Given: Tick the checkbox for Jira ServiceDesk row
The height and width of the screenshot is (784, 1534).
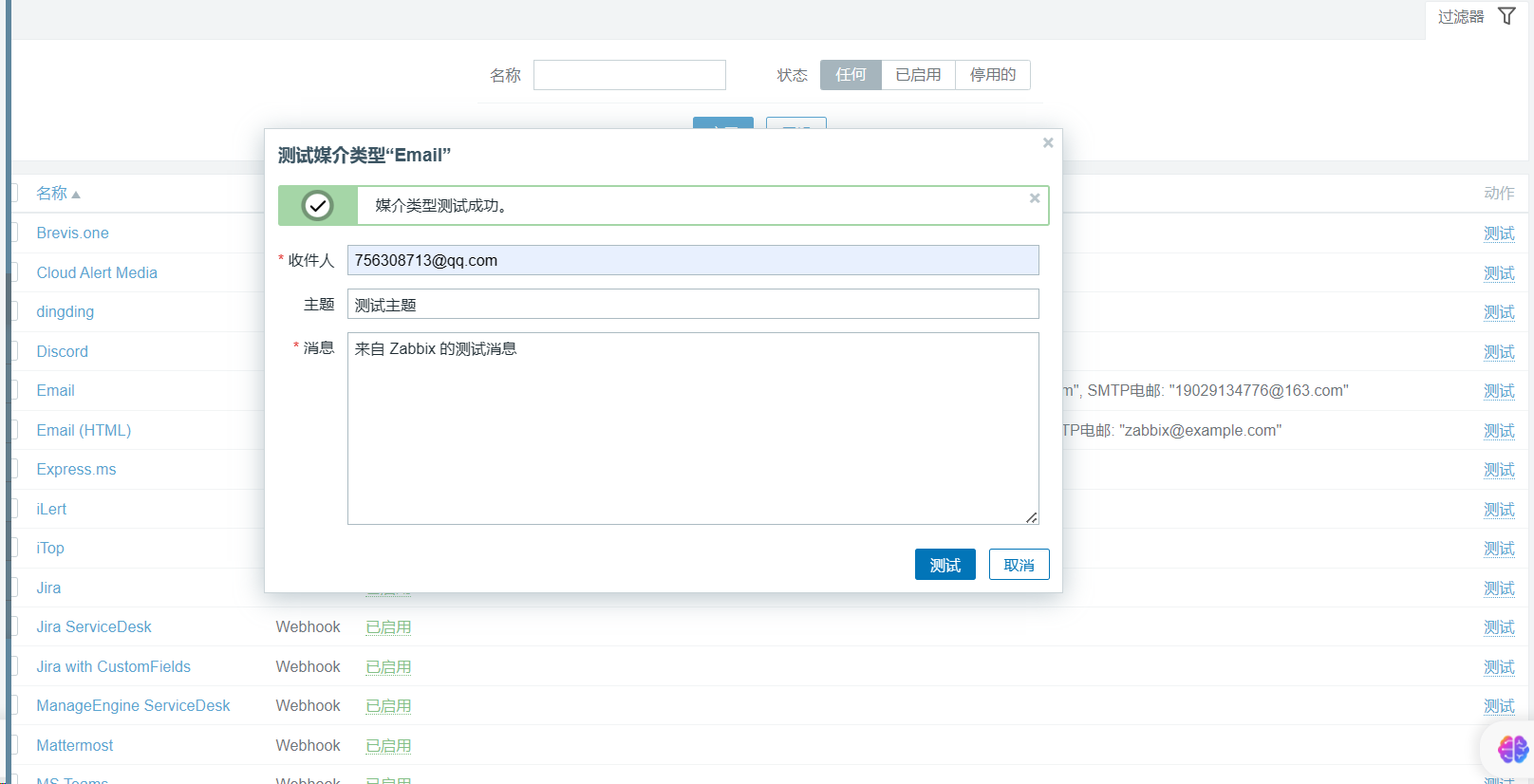Looking at the screenshot, I should [x=14, y=626].
